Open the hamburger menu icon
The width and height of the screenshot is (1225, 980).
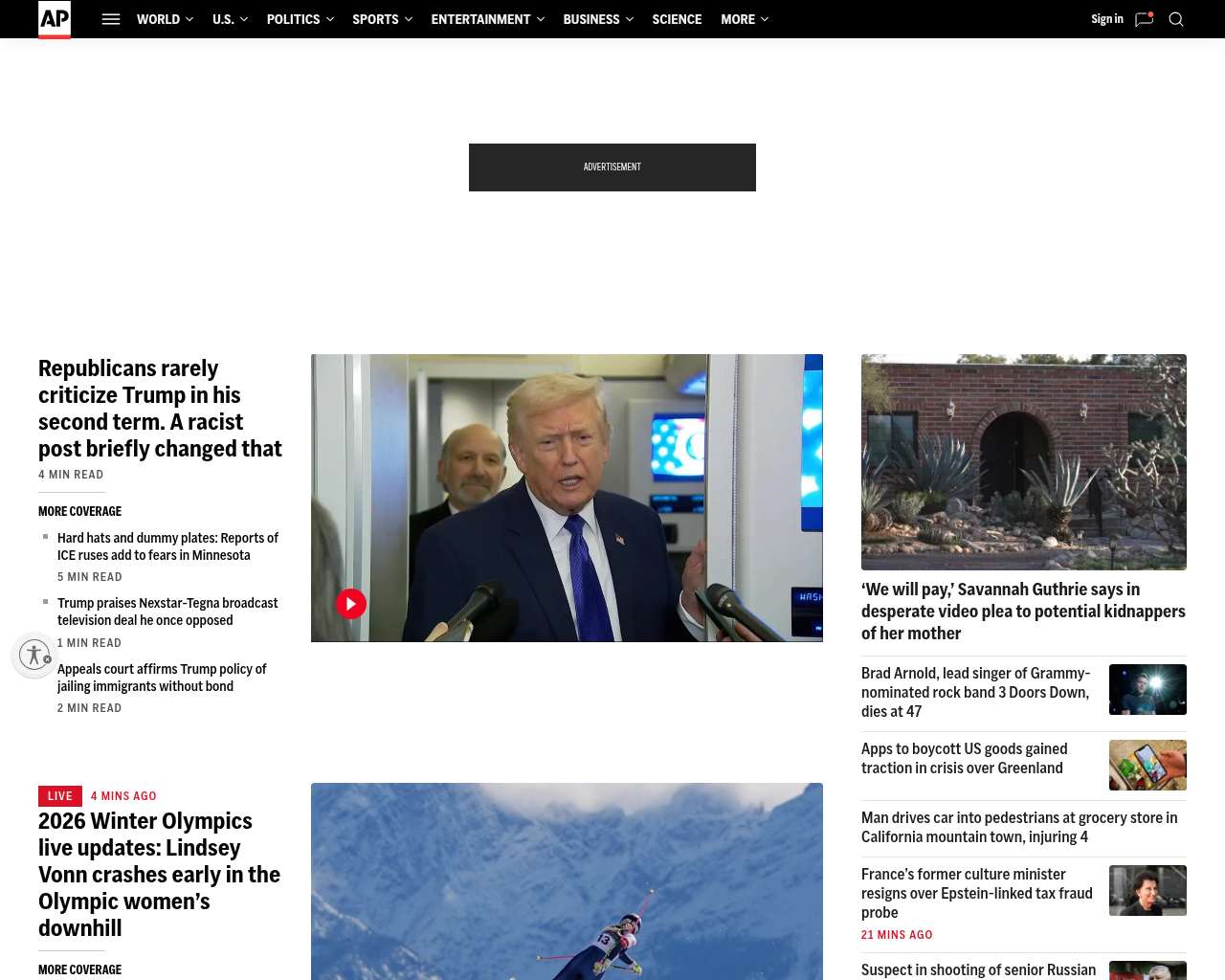click(x=111, y=19)
